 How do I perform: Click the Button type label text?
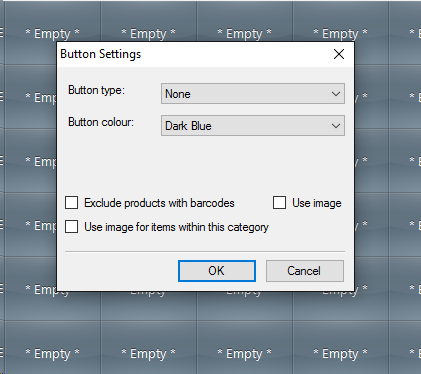(96, 90)
